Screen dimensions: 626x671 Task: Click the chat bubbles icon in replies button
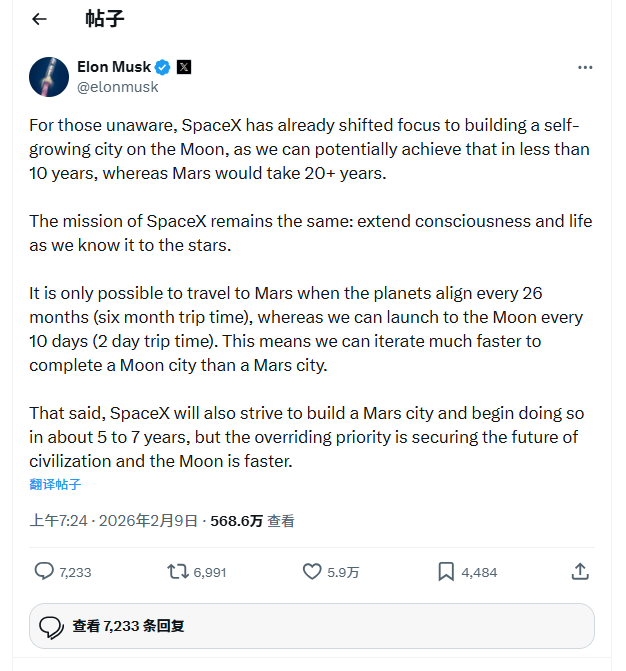(51, 627)
